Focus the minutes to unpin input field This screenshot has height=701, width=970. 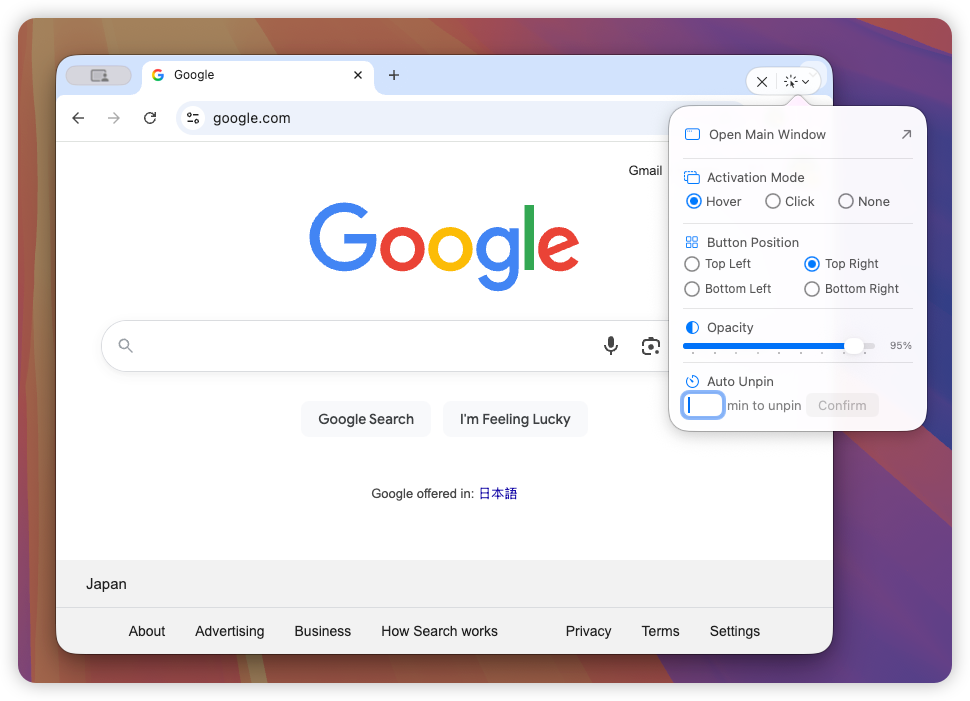703,405
